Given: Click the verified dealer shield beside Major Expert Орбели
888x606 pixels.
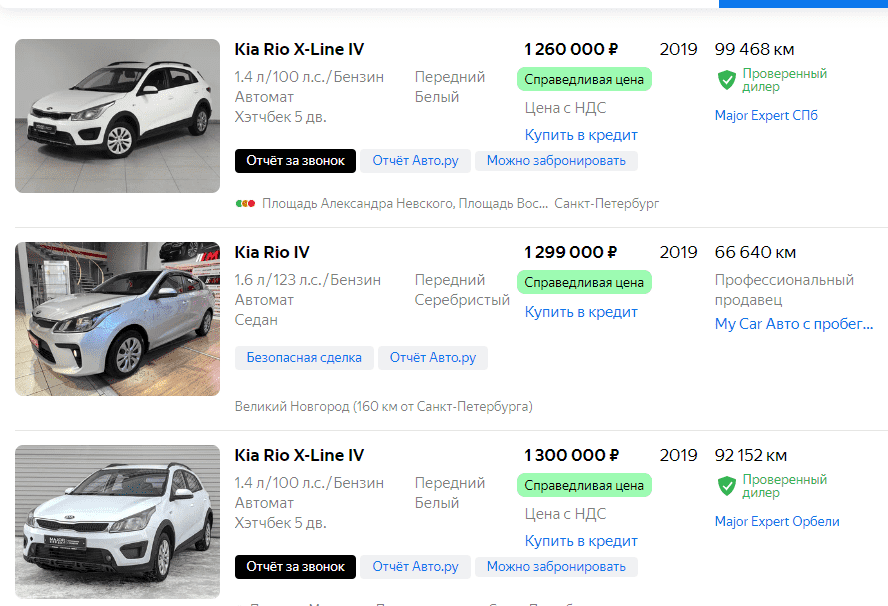Looking at the screenshot, I should click(x=727, y=486).
